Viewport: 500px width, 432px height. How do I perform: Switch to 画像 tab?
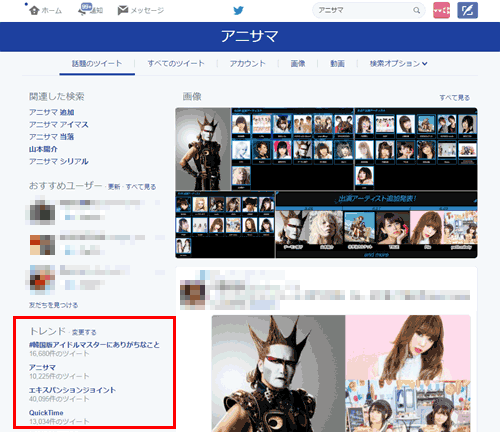point(298,63)
